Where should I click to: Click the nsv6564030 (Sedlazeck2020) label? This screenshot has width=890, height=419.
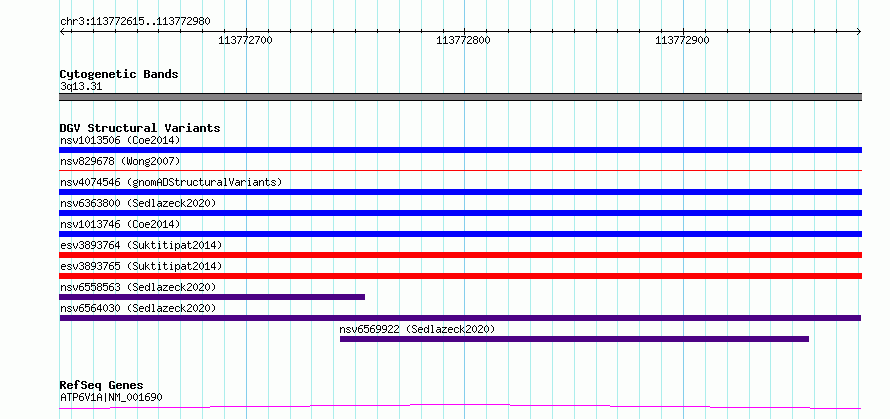point(138,308)
